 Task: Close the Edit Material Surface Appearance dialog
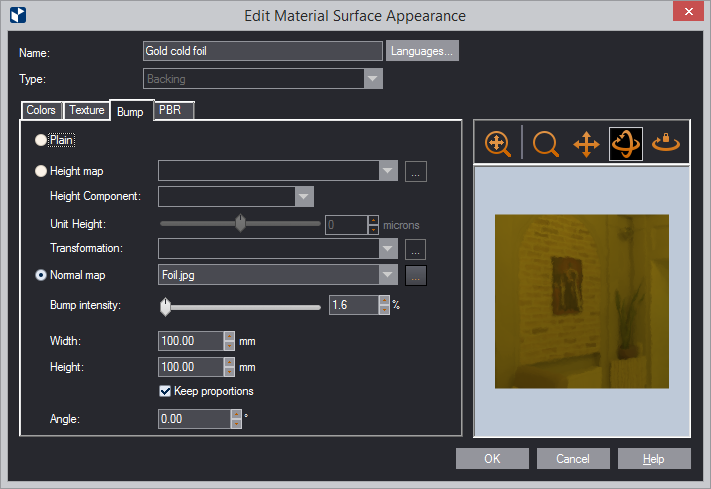click(x=688, y=11)
